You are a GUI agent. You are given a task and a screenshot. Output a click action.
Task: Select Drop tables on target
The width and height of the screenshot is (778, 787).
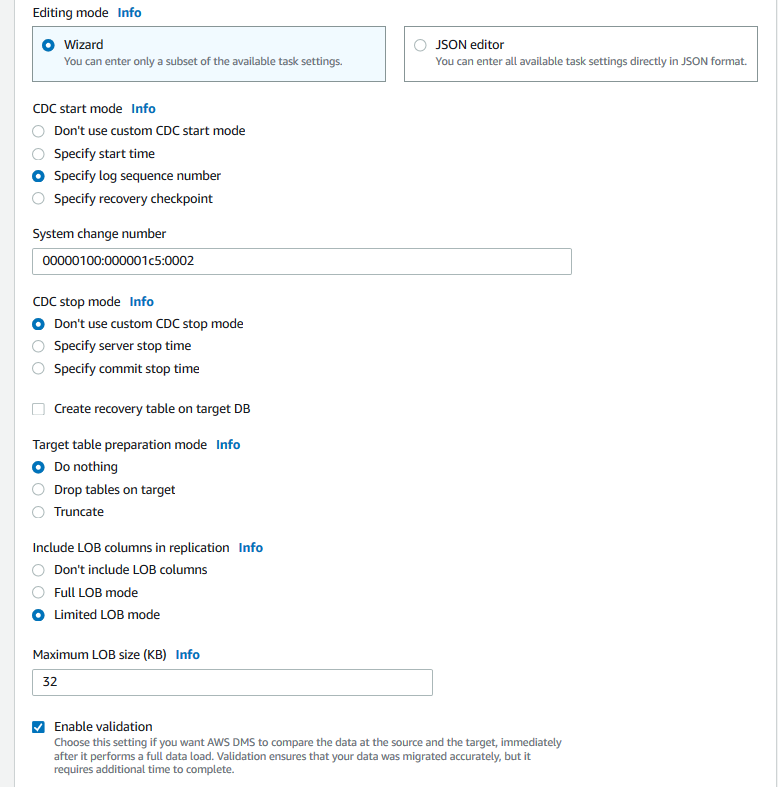38,490
